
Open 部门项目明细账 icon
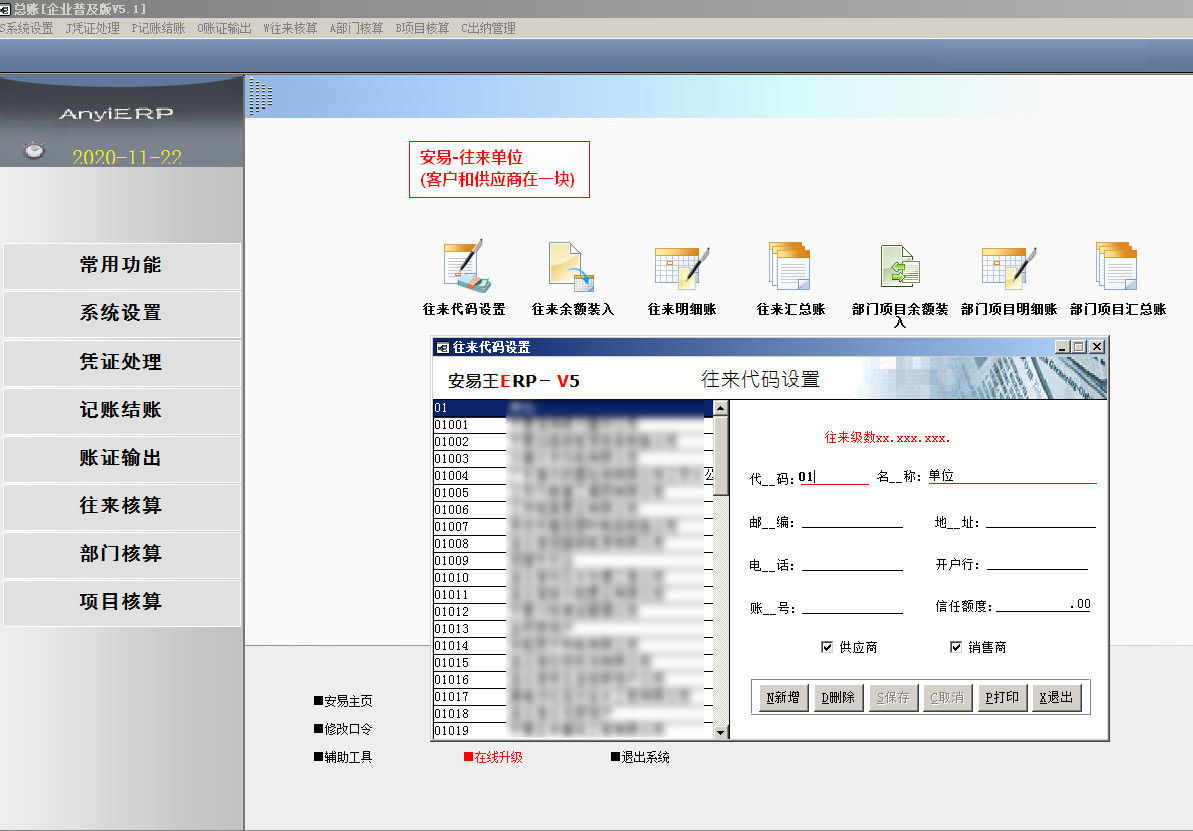coord(1008,266)
